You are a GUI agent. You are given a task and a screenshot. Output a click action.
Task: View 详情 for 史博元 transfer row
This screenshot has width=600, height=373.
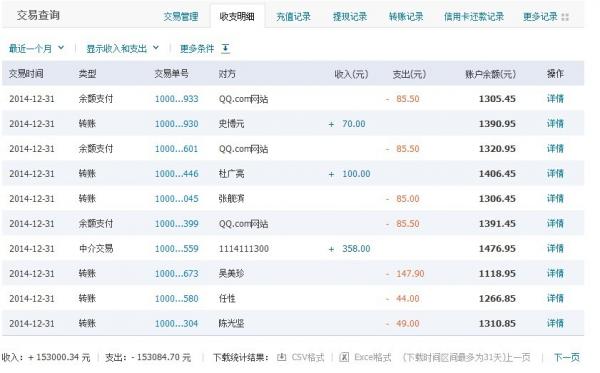coord(555,124)
